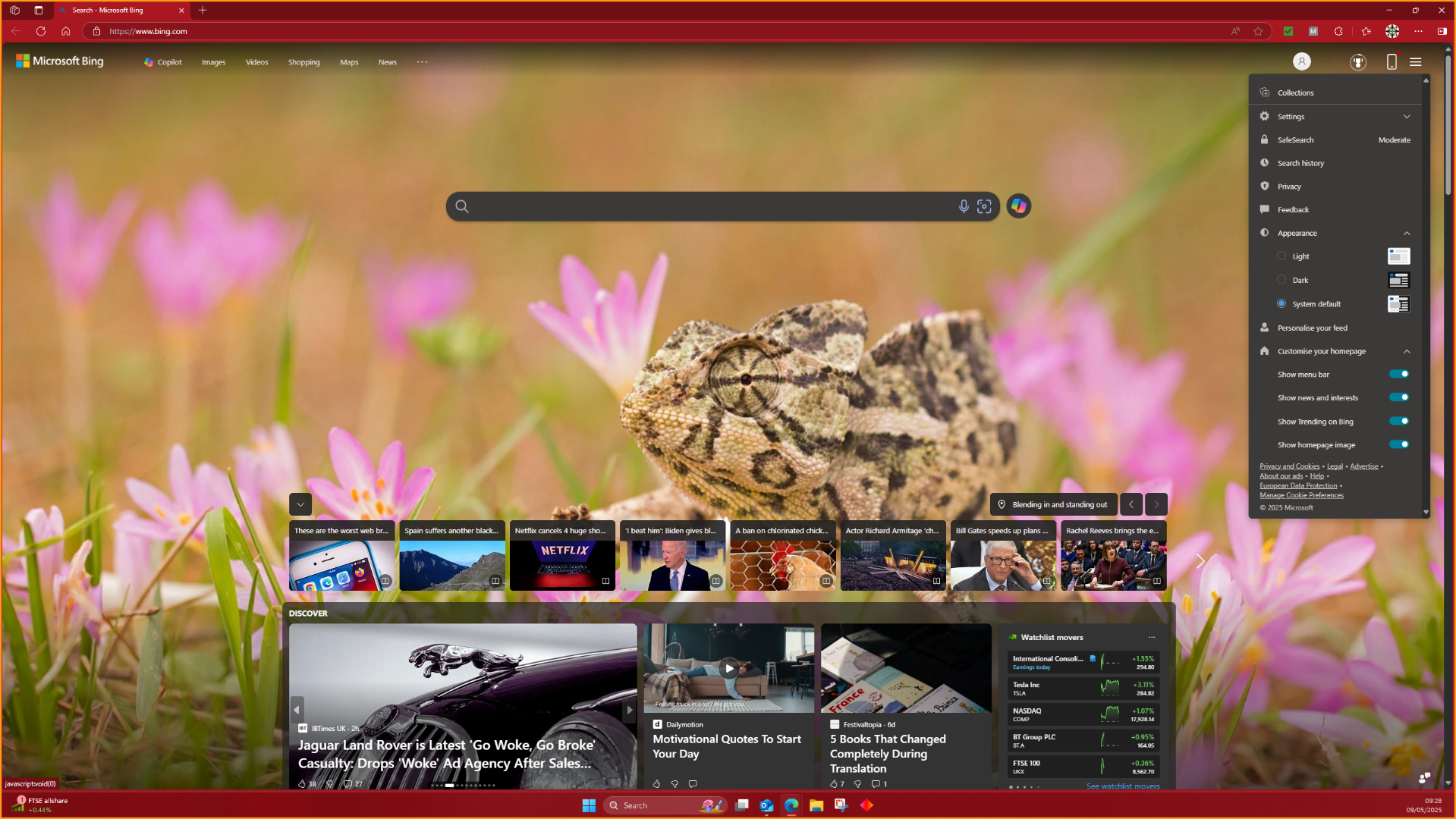Open Windows Start menu
Viewport: 1456px width, 819px height.
point(589,805)
